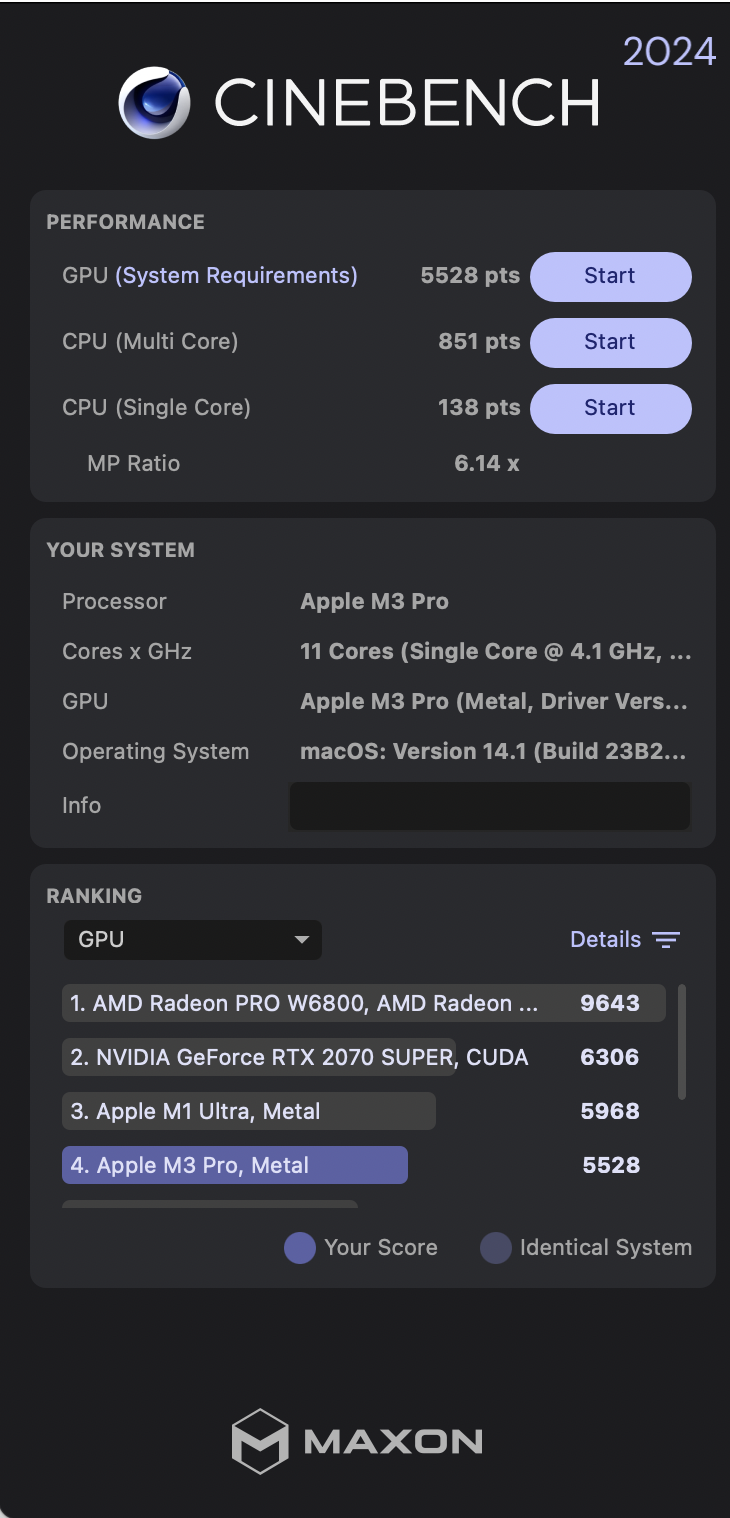Select Apple M3 Pro ranking entry
Viewport: 730px width, 1518px height.
pyautogui.click(x=235, y=1166)
